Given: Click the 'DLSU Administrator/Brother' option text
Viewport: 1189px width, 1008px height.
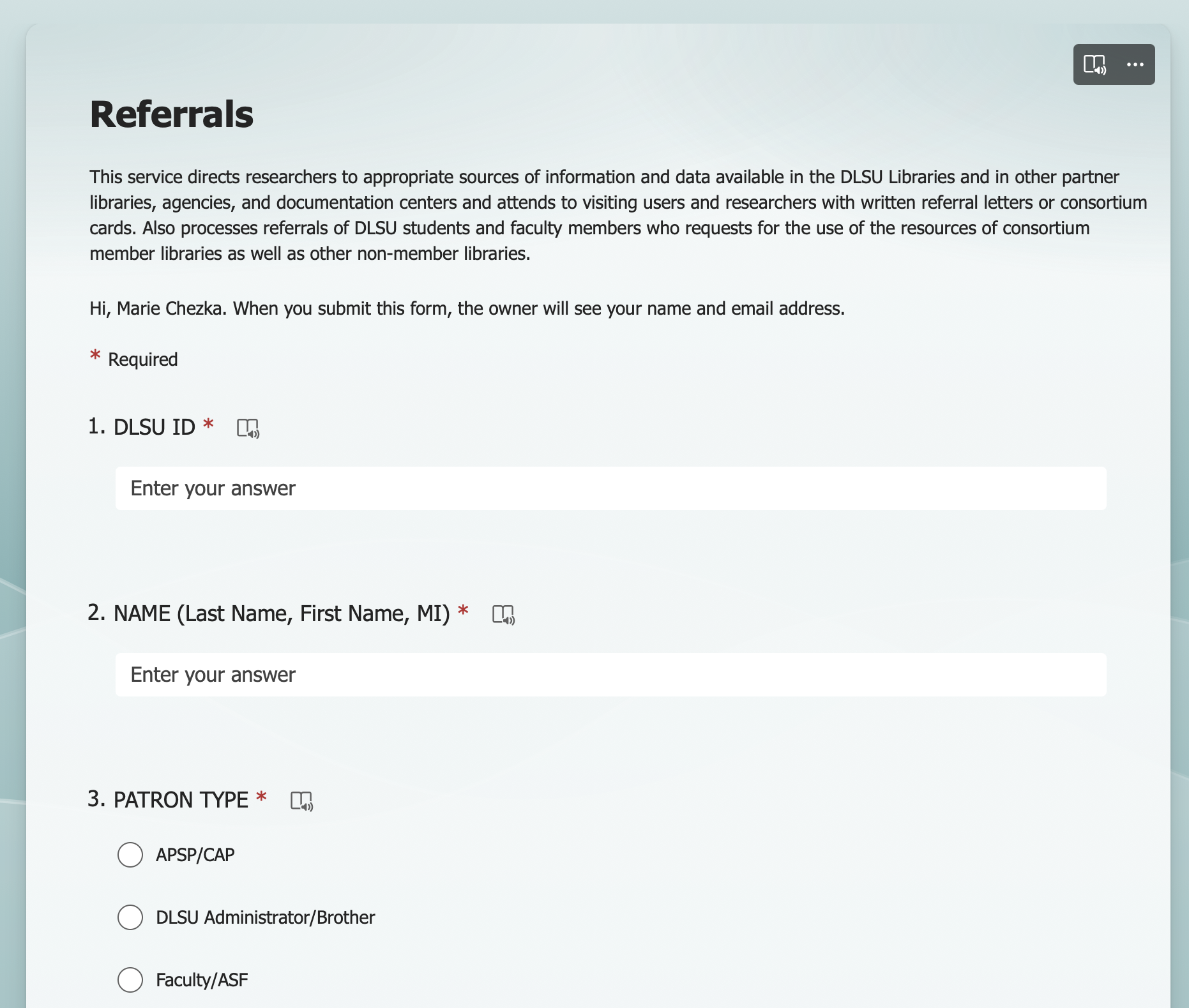Looking at the screenshot, I should [x=265, y=917].
